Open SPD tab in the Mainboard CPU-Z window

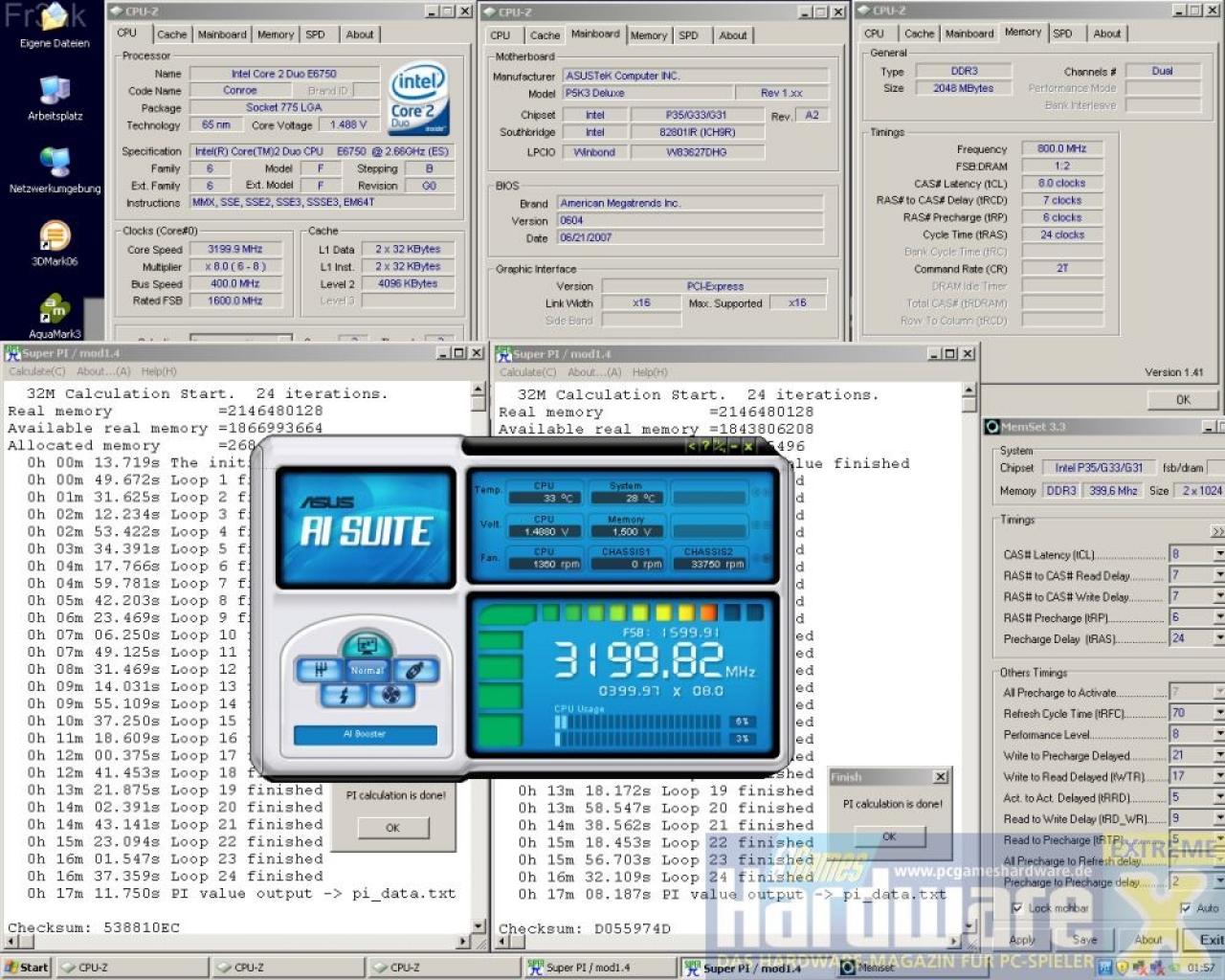[x=688, y=35]
